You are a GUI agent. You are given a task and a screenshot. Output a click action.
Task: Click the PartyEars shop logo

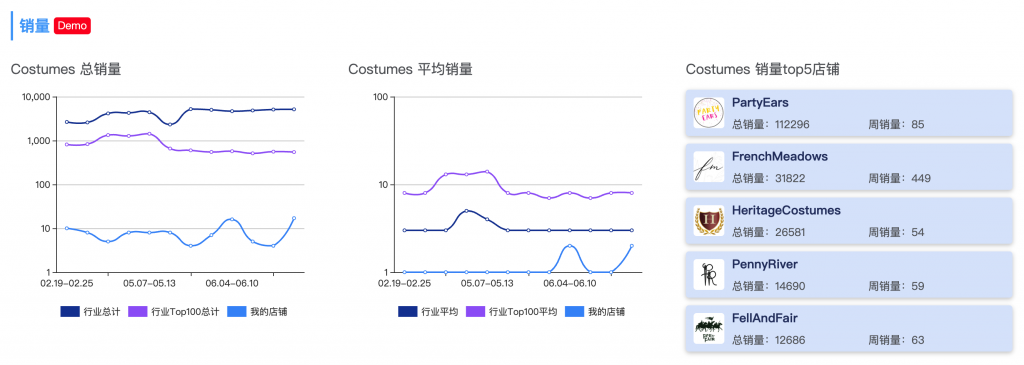tap(709, 113)
